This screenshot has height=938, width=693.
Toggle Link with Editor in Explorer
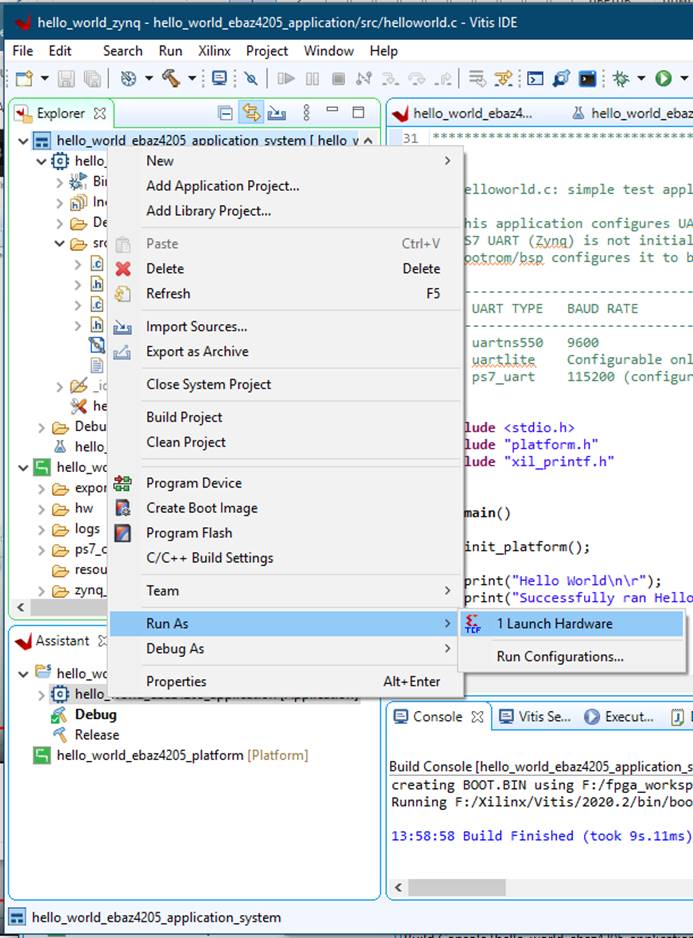251,113
